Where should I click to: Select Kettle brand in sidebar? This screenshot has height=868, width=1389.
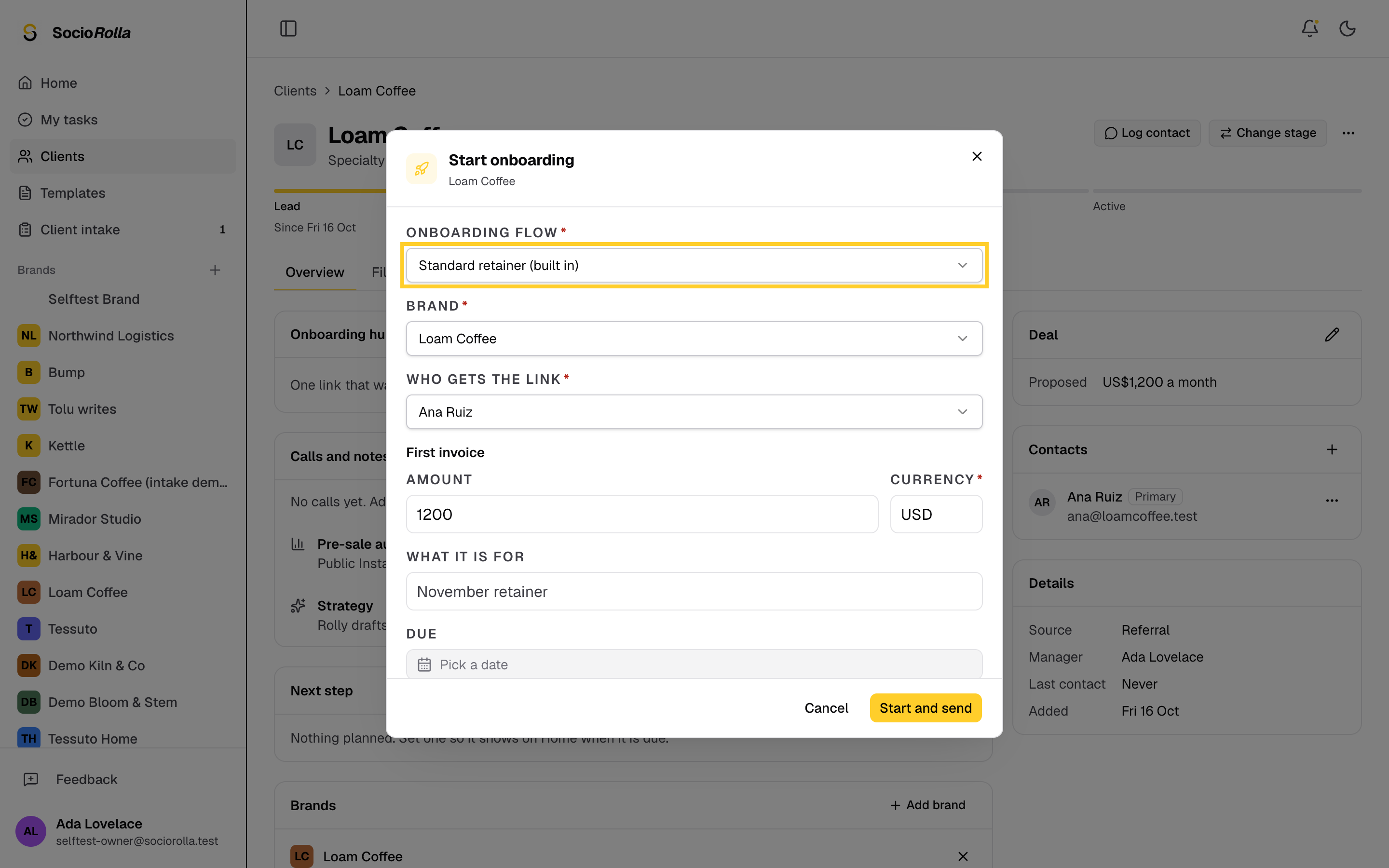coord(123,446)
